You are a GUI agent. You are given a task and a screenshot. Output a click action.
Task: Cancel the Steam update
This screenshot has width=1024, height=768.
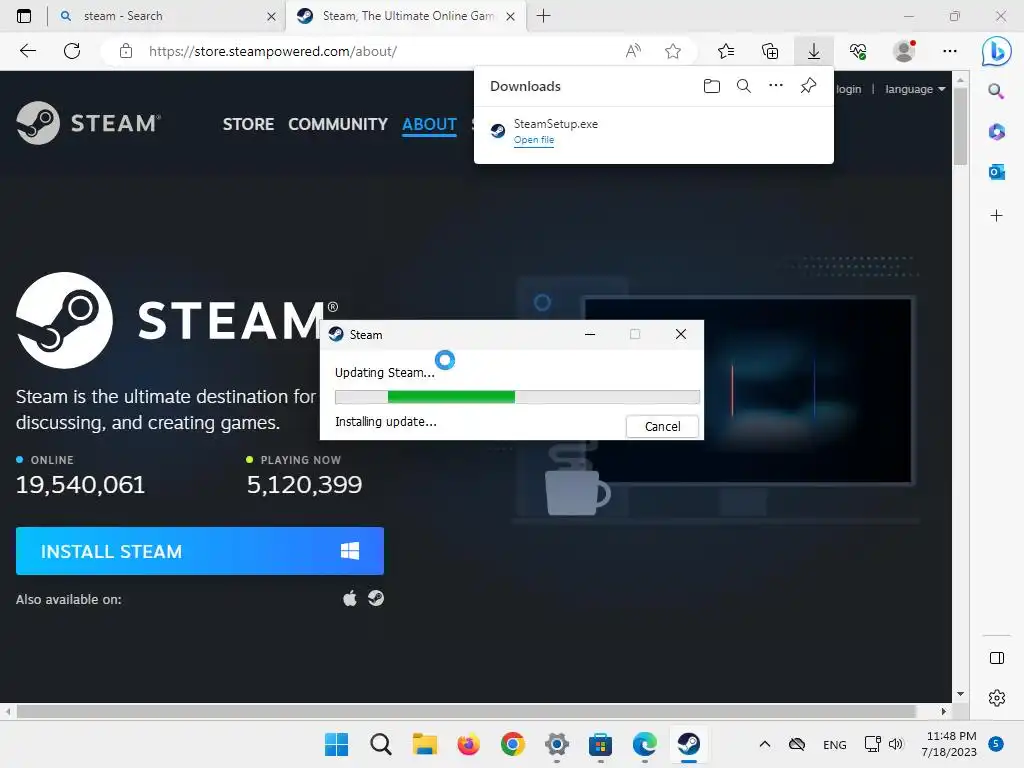(662, 426)
